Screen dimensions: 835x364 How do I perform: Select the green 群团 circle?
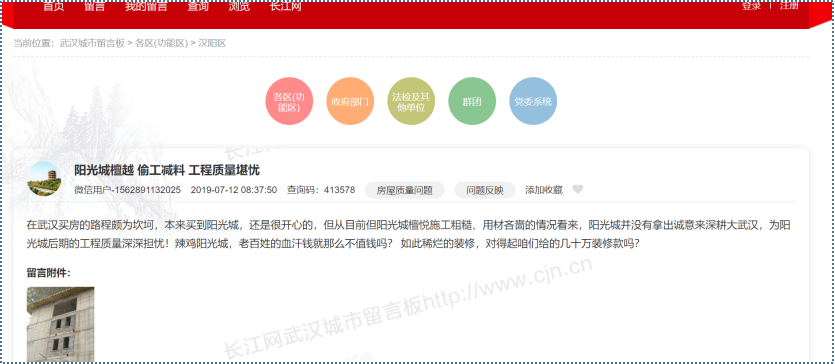[472, 101]
